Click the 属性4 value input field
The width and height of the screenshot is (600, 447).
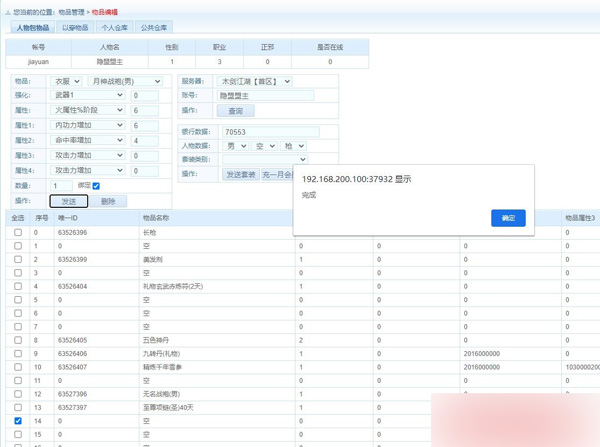[145, 171]
